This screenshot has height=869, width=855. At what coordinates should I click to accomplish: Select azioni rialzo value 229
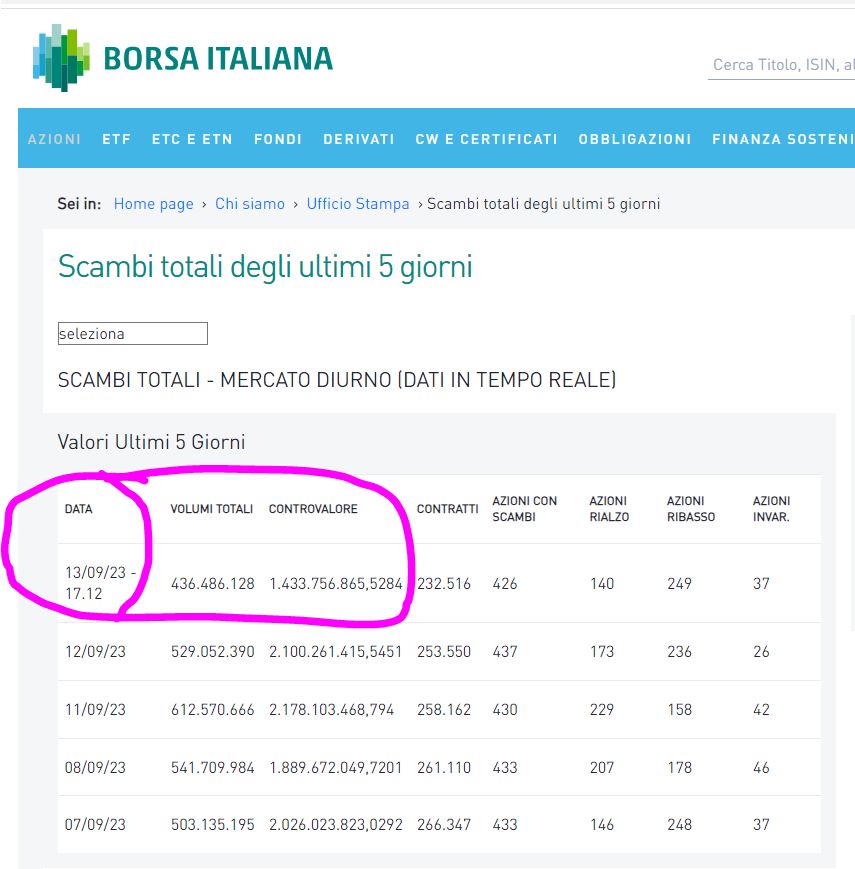point(602,709)
